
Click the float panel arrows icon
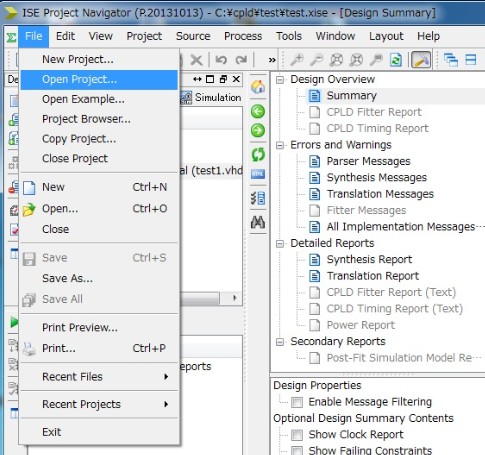click(x=197, y=79)
